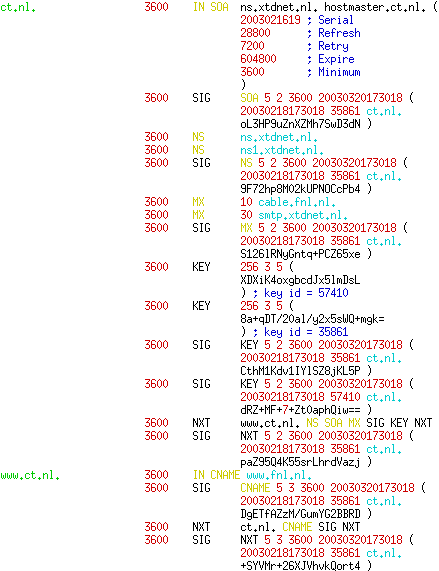Click the 'key id = 35861' comment
The image size is (439, 571).
tap(306, 332)
